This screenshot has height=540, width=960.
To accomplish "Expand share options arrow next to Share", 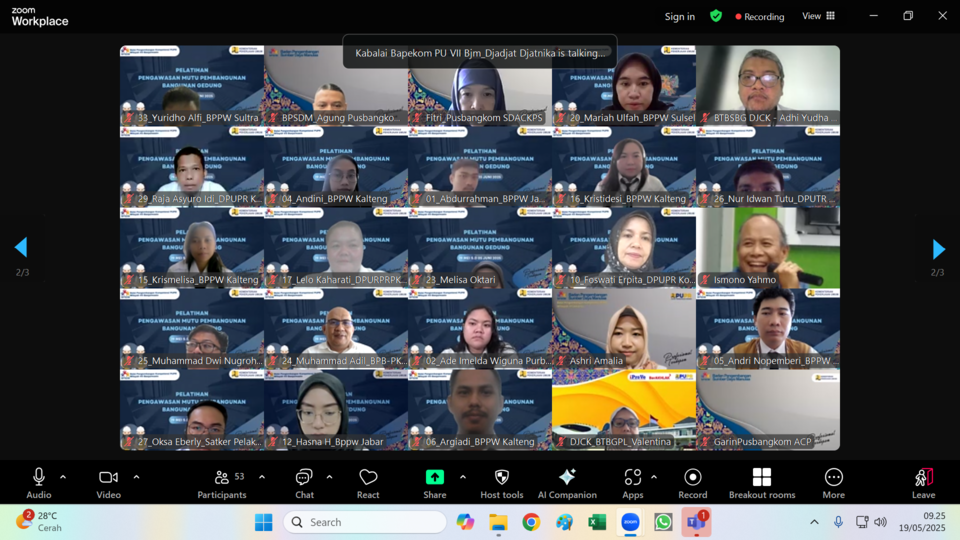I will click(462, 477).
